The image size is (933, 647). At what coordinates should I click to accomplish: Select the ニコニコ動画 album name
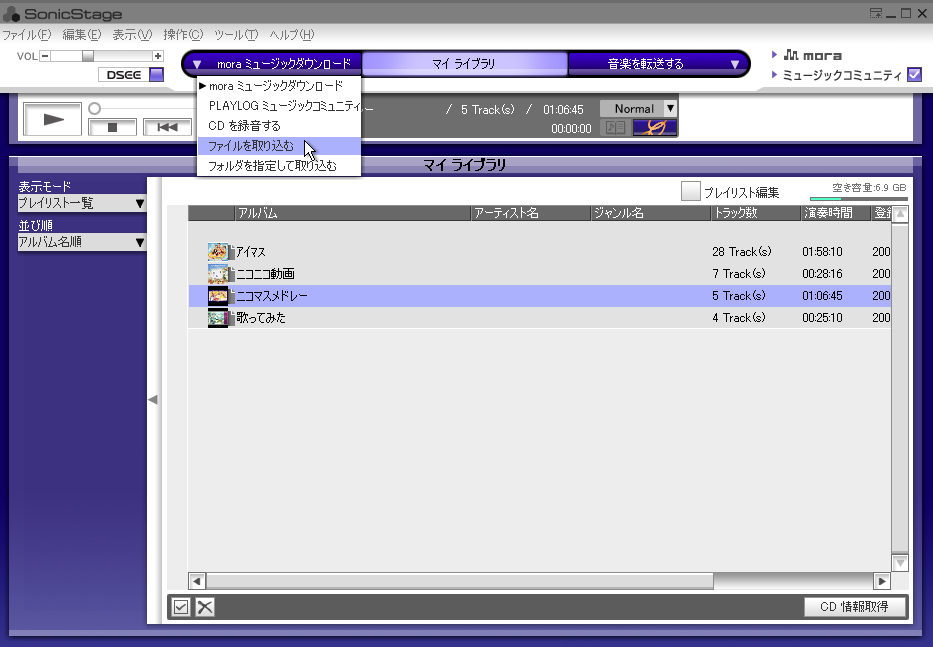coord(265,274)
